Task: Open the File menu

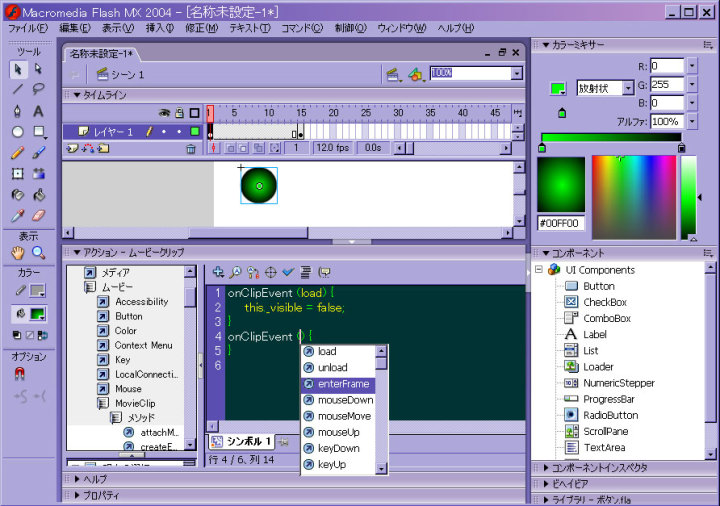Action: point(28,28)
